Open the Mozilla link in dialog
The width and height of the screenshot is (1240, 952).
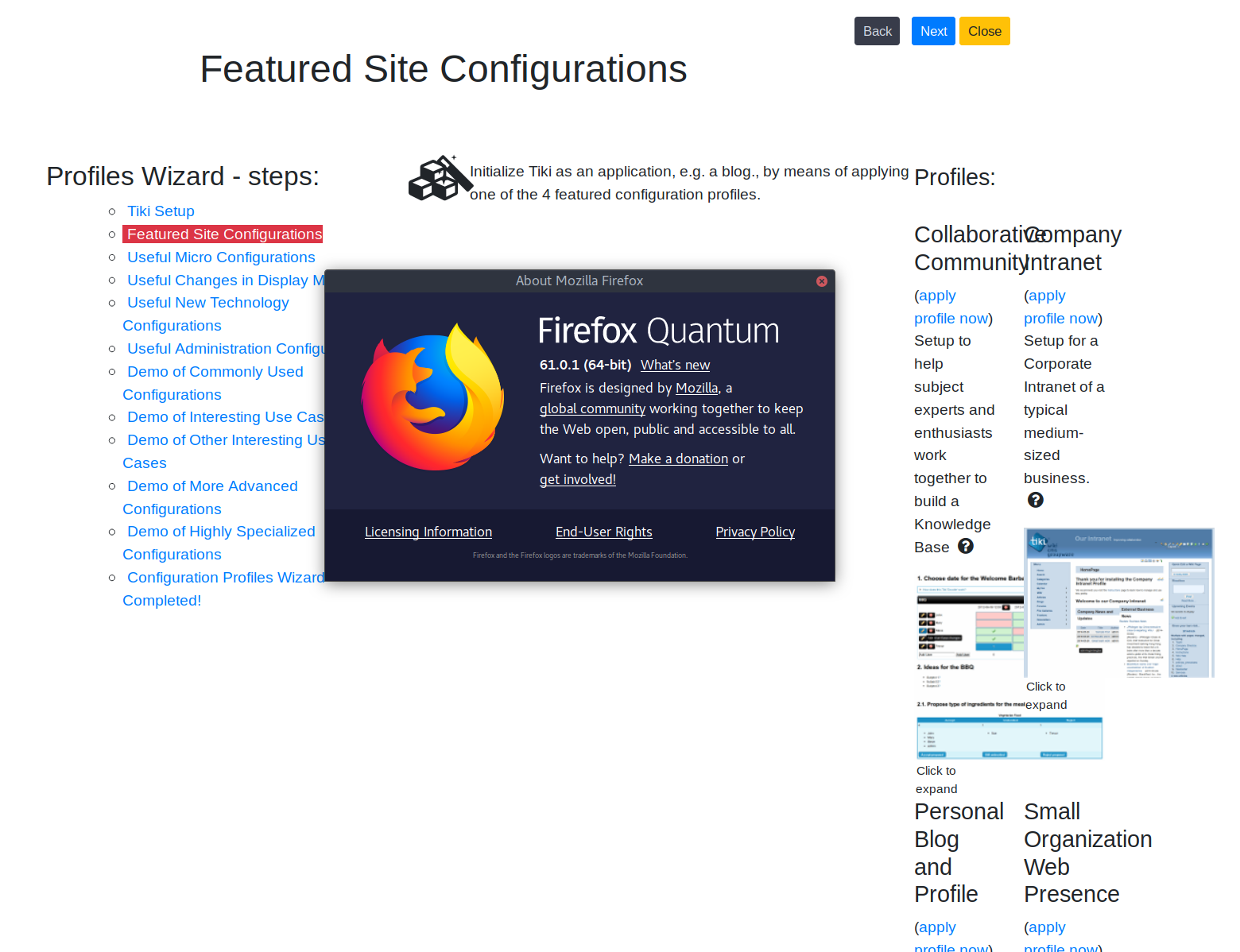pyautogui.click(x=696, y=388)
